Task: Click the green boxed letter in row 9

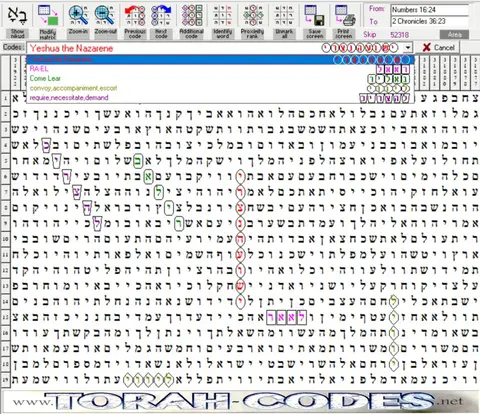Action: point(179,224)
